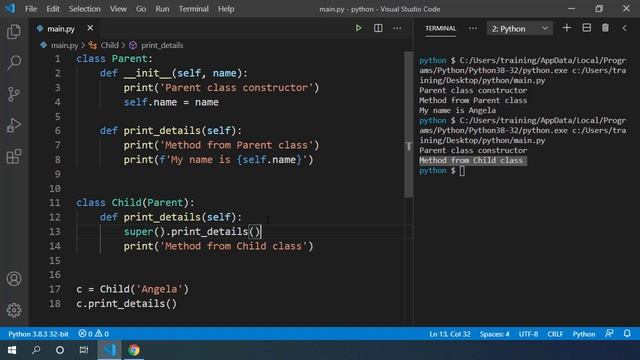This screenshot has width=640, height=360.
Task: Open the Search view in activity bar
Action: (14, 62)
